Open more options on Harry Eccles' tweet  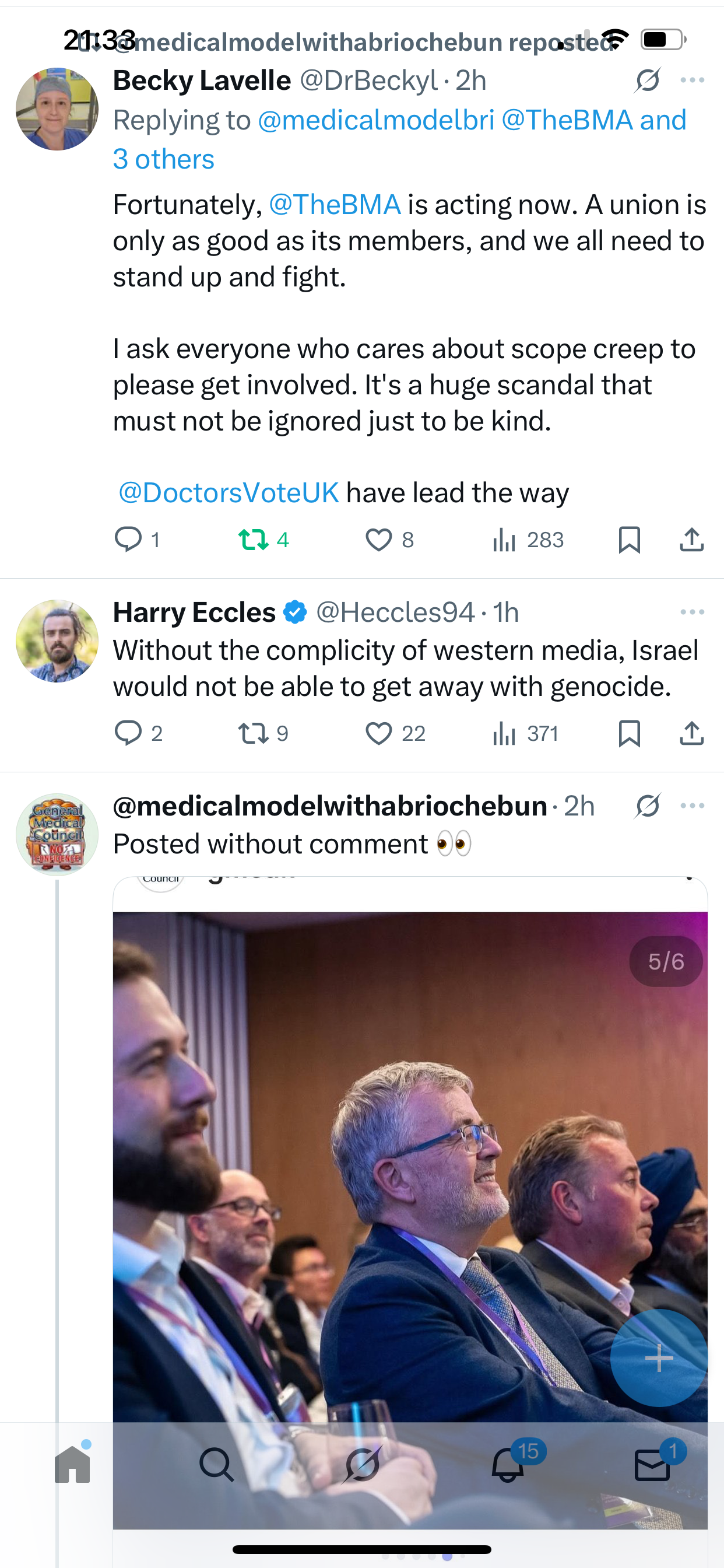coord(693,612)
